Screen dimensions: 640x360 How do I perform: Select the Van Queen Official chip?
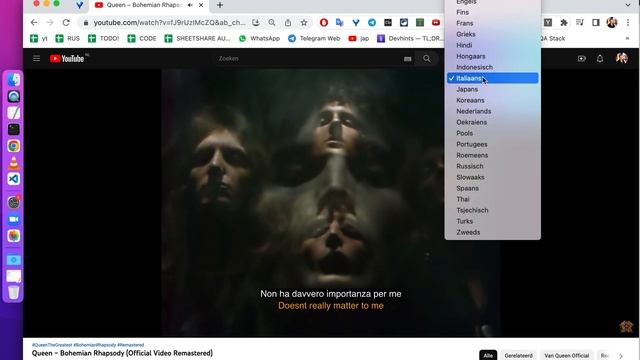[x=567, y=355]
